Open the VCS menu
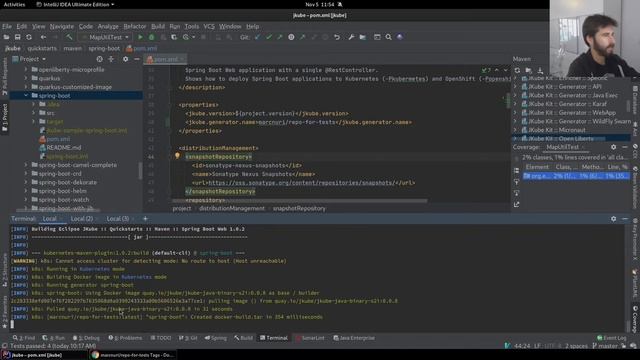640x360 pixels. click(x=209, y=27)
